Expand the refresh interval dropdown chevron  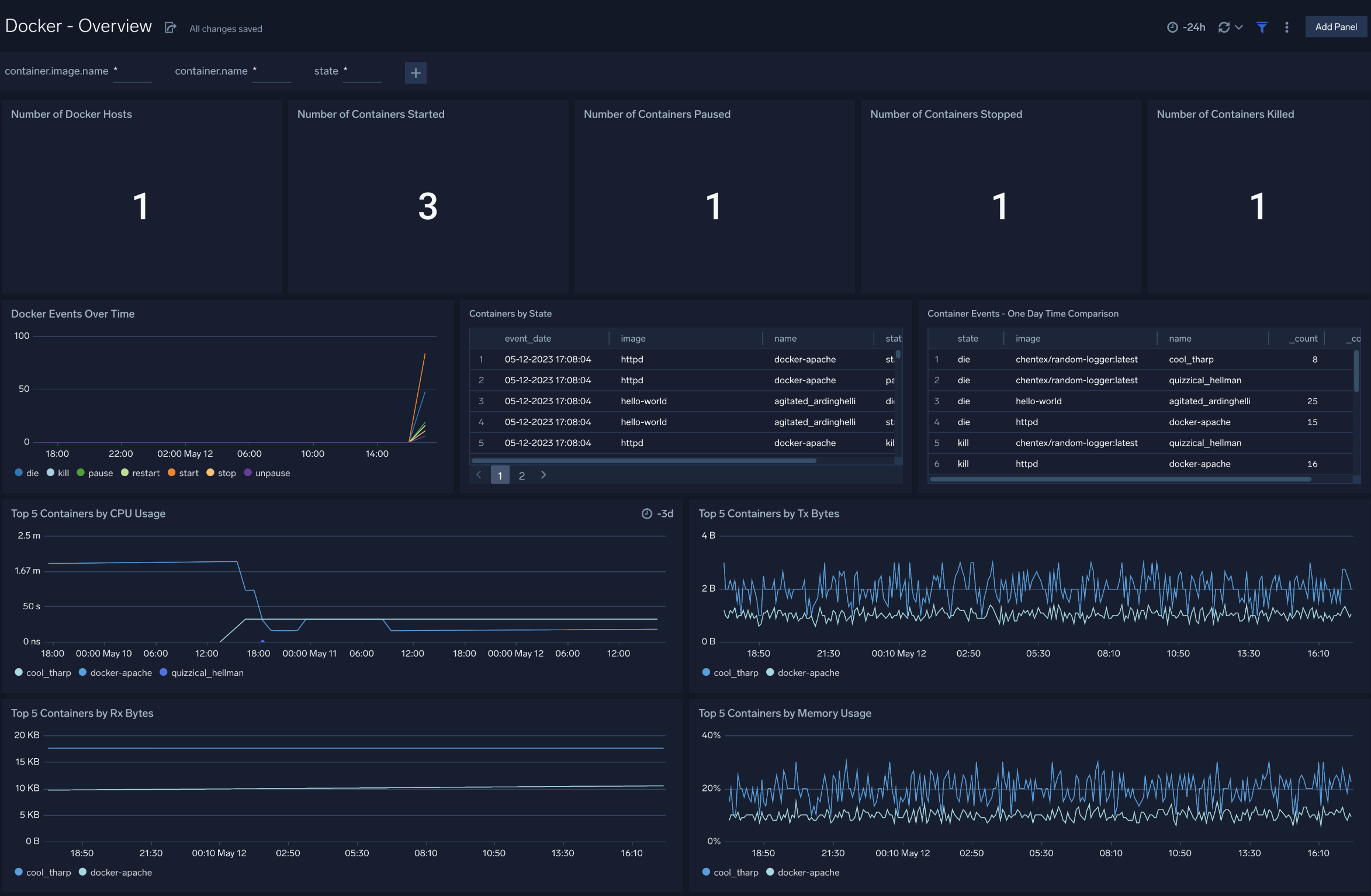(1239, 27)
